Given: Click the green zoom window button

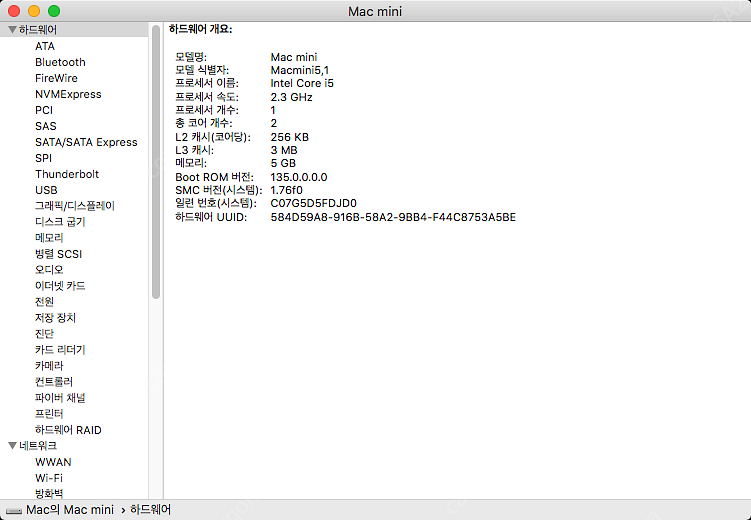Looking at the screenshot, I should 54,10.
